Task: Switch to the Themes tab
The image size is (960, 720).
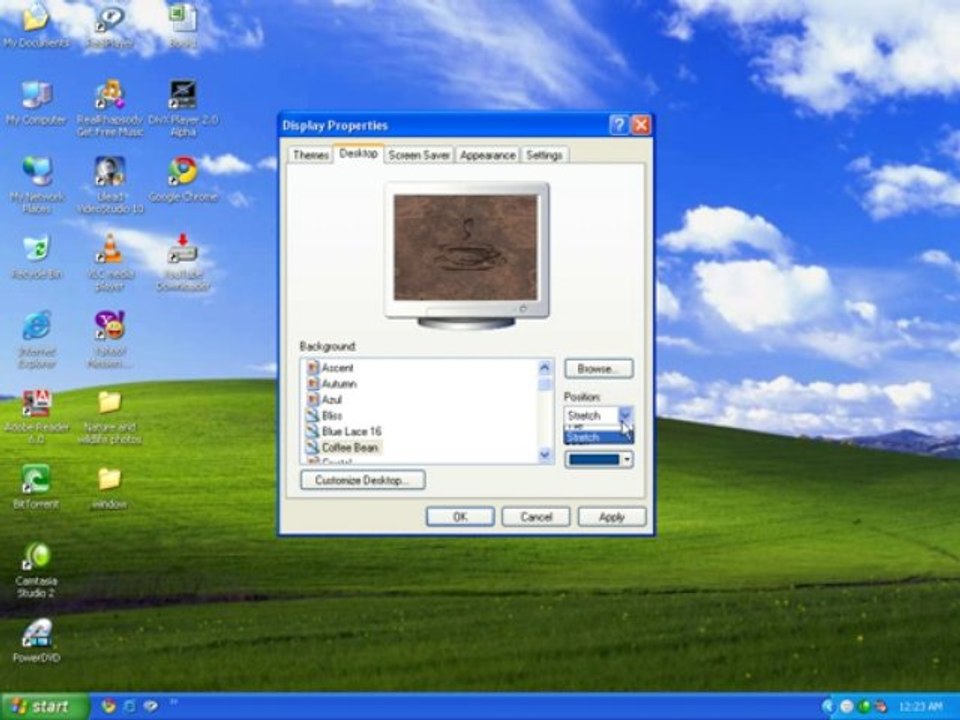Action: tap(310, 155)
